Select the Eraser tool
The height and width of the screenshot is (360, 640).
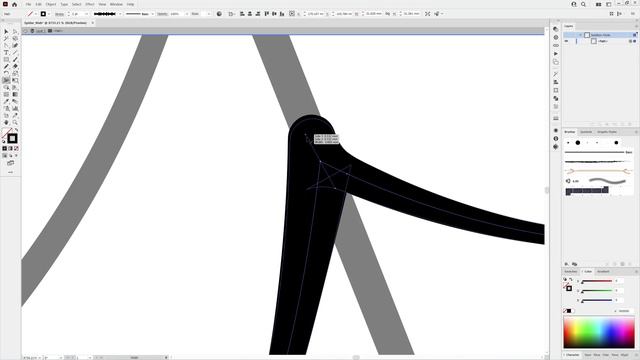pos(15,67)
